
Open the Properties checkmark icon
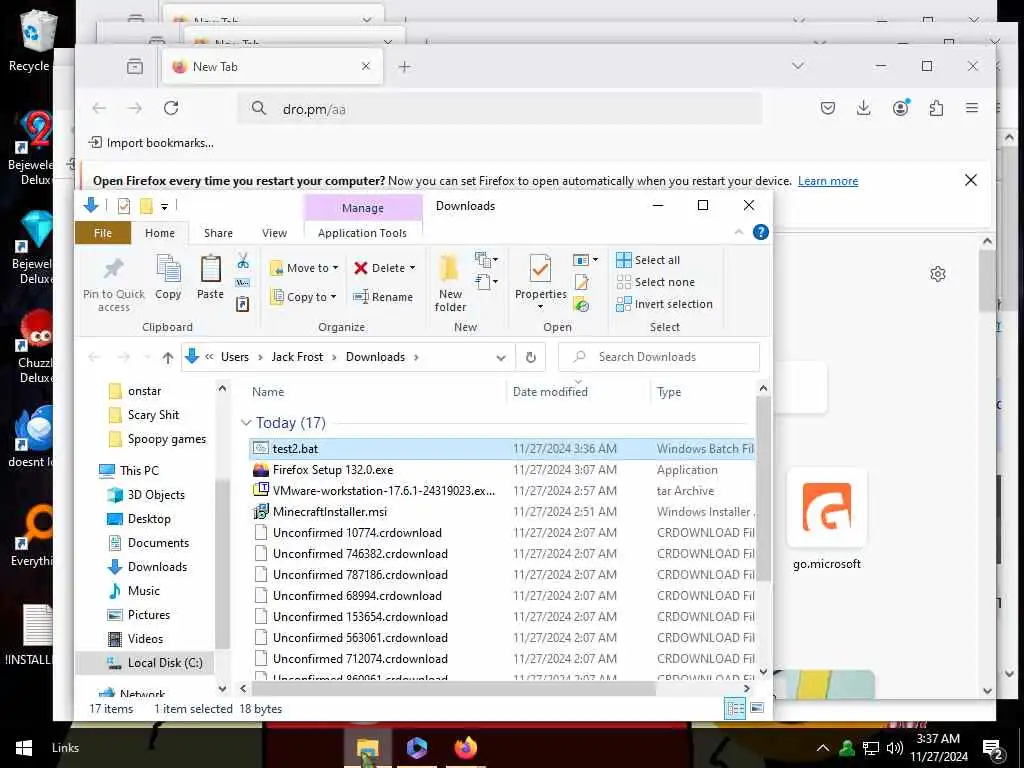540,269
